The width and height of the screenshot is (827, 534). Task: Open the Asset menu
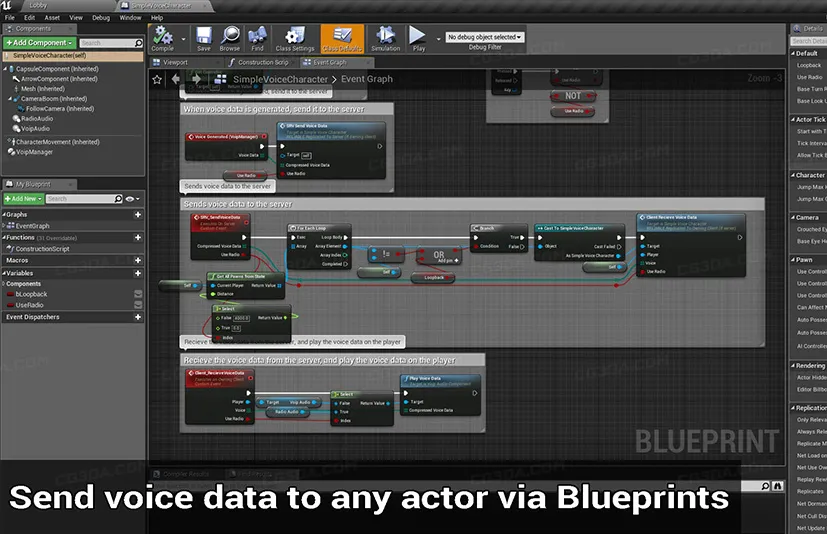click(52, 17)
